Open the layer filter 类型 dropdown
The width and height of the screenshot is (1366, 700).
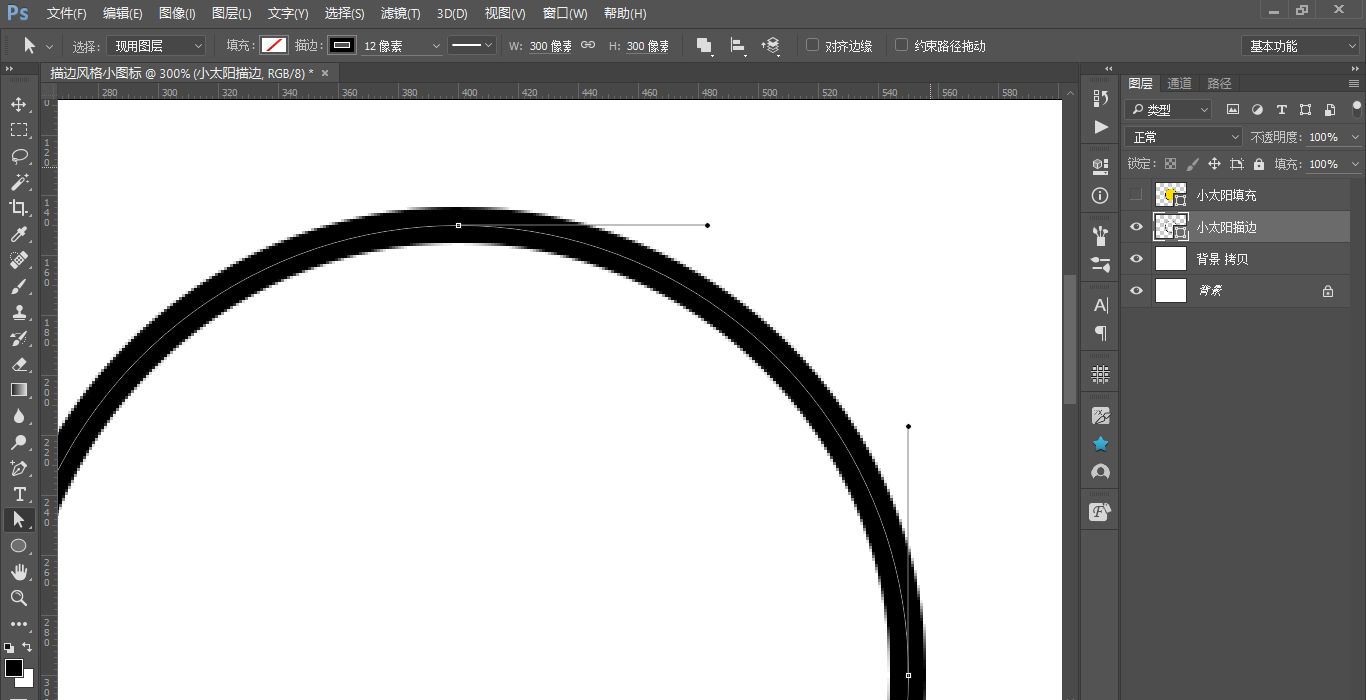pos(1168,110)
